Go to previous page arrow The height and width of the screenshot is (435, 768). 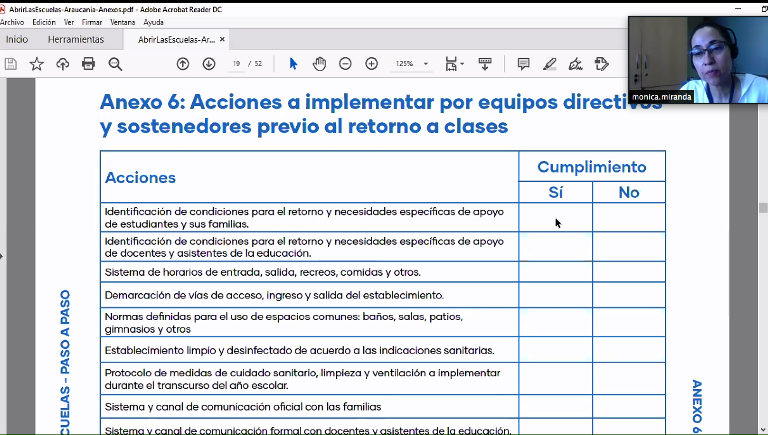(183, 64)
